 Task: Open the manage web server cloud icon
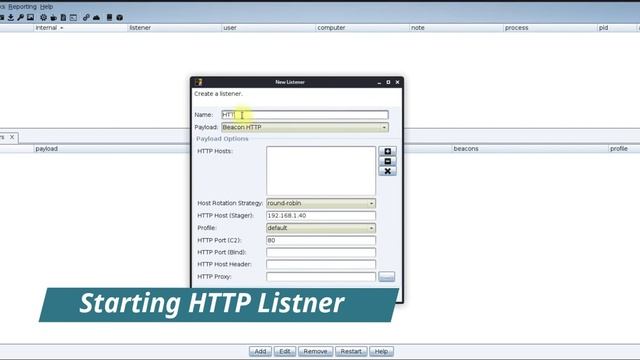96,18
